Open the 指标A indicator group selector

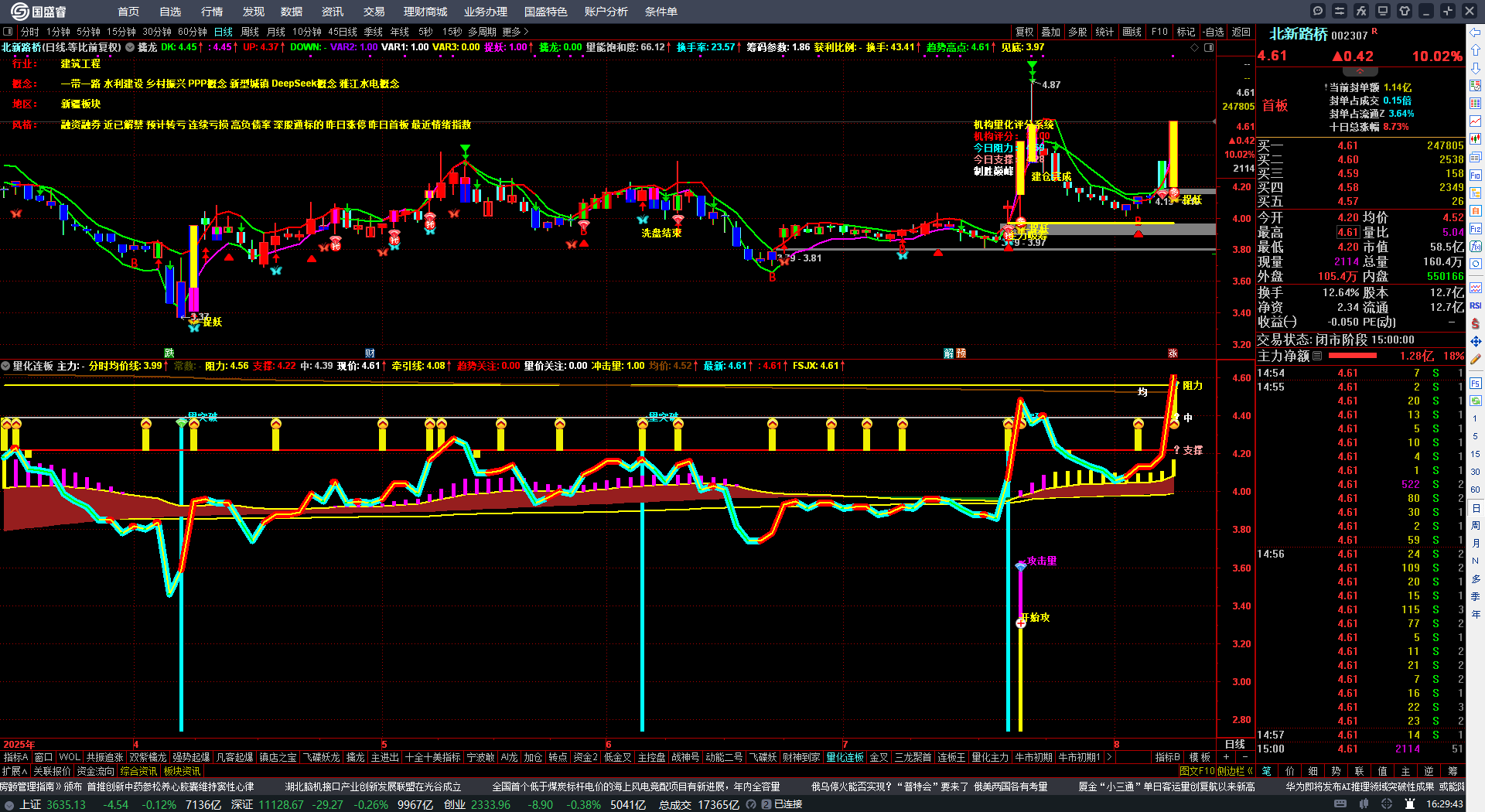point(16,757)
